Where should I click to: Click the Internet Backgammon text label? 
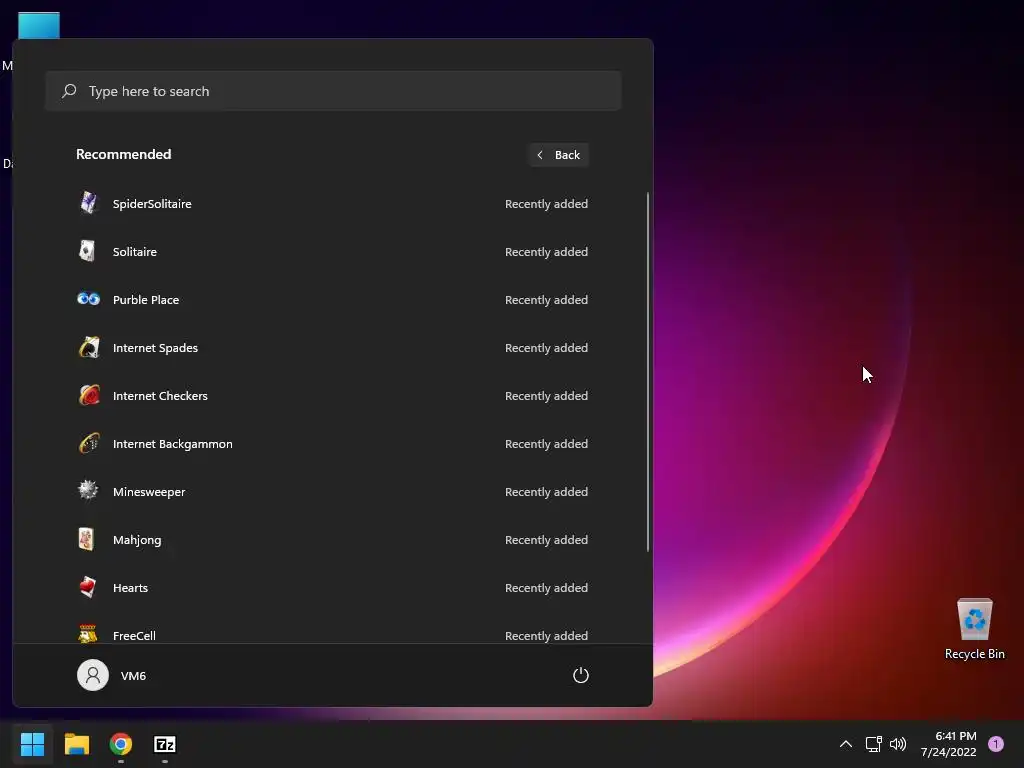[x=172, y=443]
